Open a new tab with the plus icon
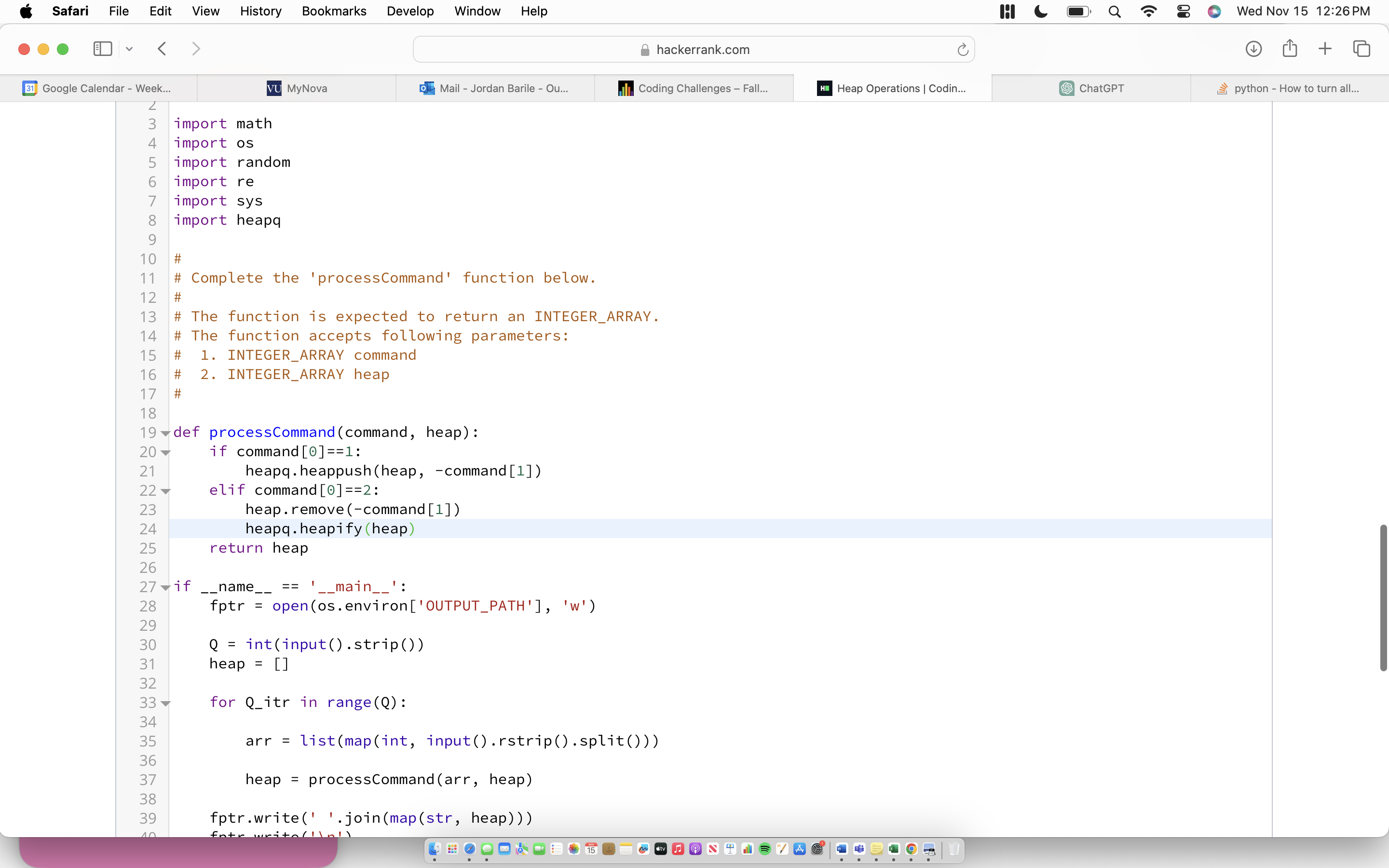Screen dimensions: 1389x868 tap(1325, 49)
